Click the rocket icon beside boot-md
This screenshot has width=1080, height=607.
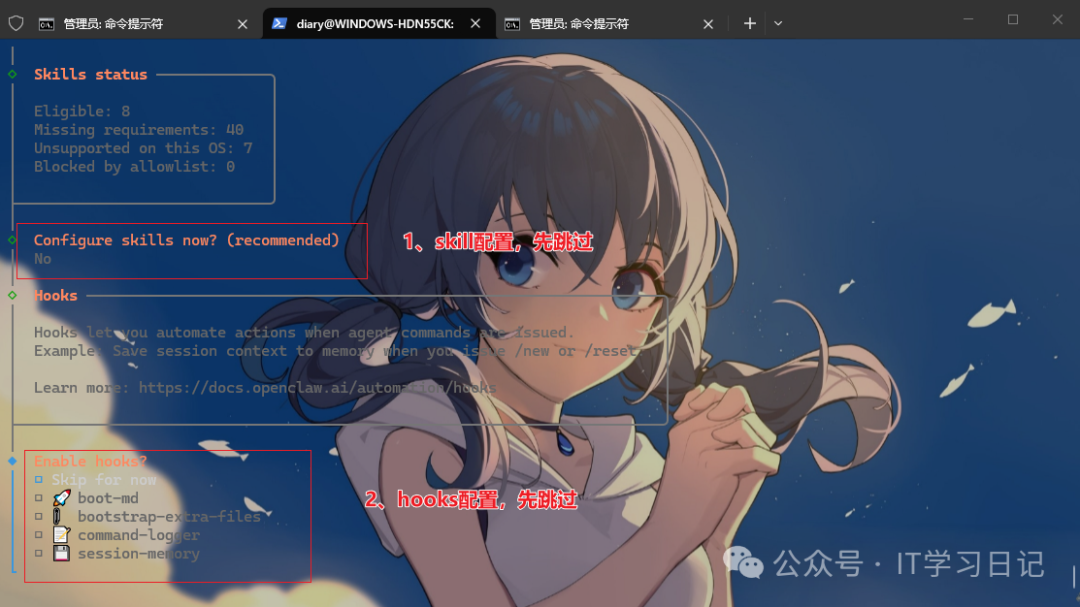click(61, 497)
